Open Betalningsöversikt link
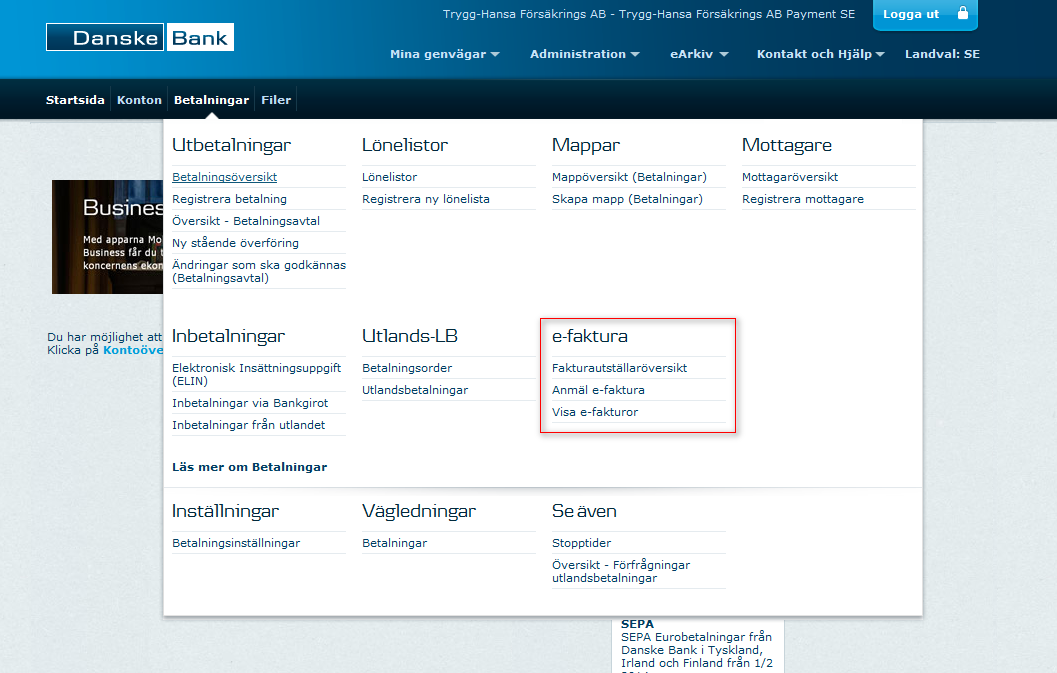The width and height of the screenshot is (1057, 673). point(224,177)
